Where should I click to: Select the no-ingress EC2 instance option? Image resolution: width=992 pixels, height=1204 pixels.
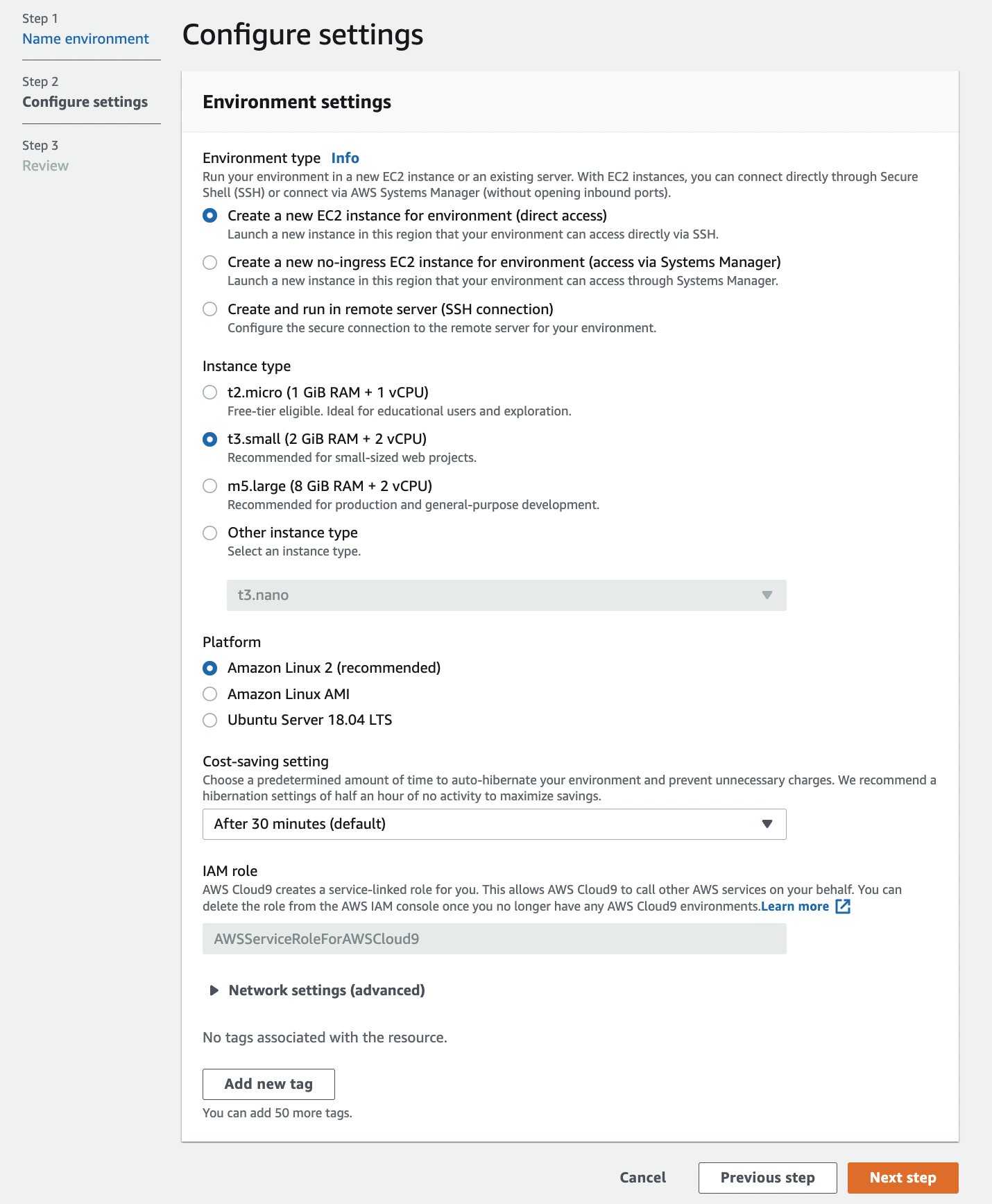[x=209, y=262]
